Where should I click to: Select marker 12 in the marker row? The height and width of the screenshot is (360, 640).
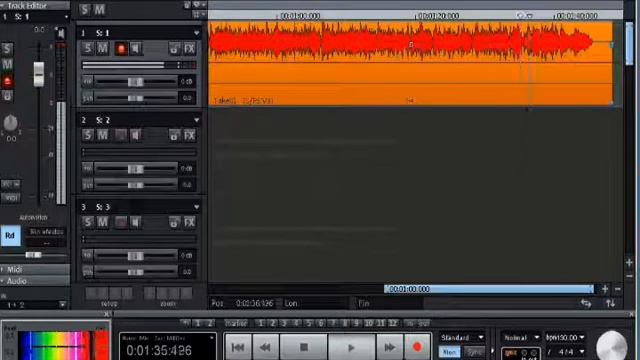point(393,323)
